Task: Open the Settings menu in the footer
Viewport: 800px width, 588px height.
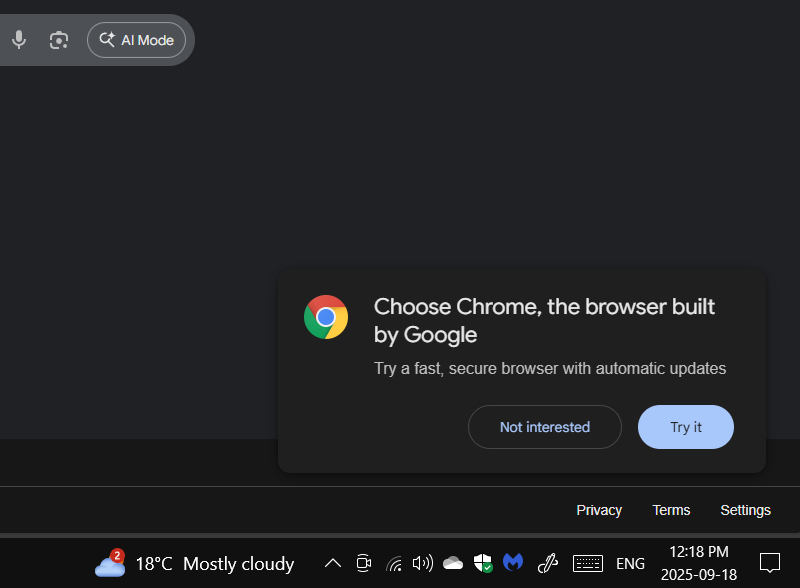Action: click(x=745, y=510)
